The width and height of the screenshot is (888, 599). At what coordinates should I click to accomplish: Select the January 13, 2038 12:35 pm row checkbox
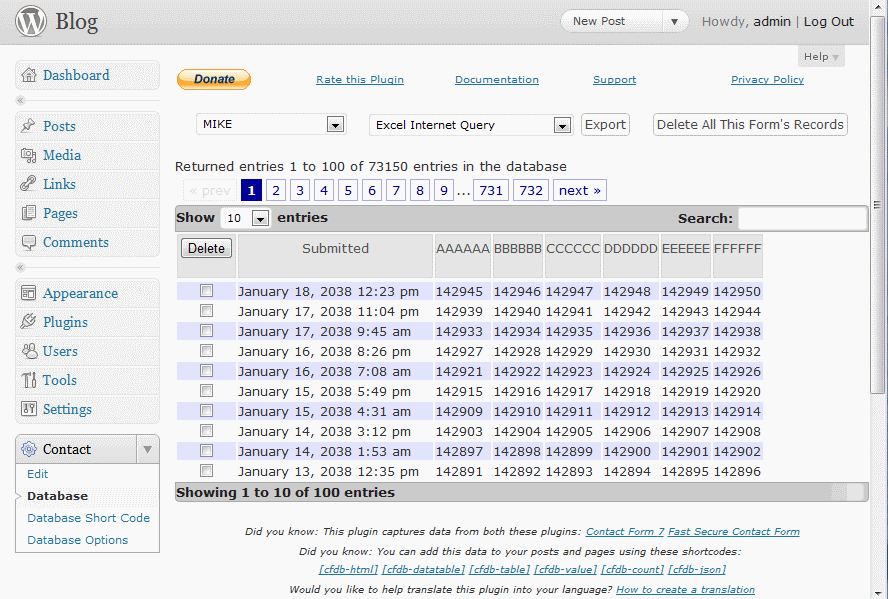pyautogui.click(x=206, y=471)
